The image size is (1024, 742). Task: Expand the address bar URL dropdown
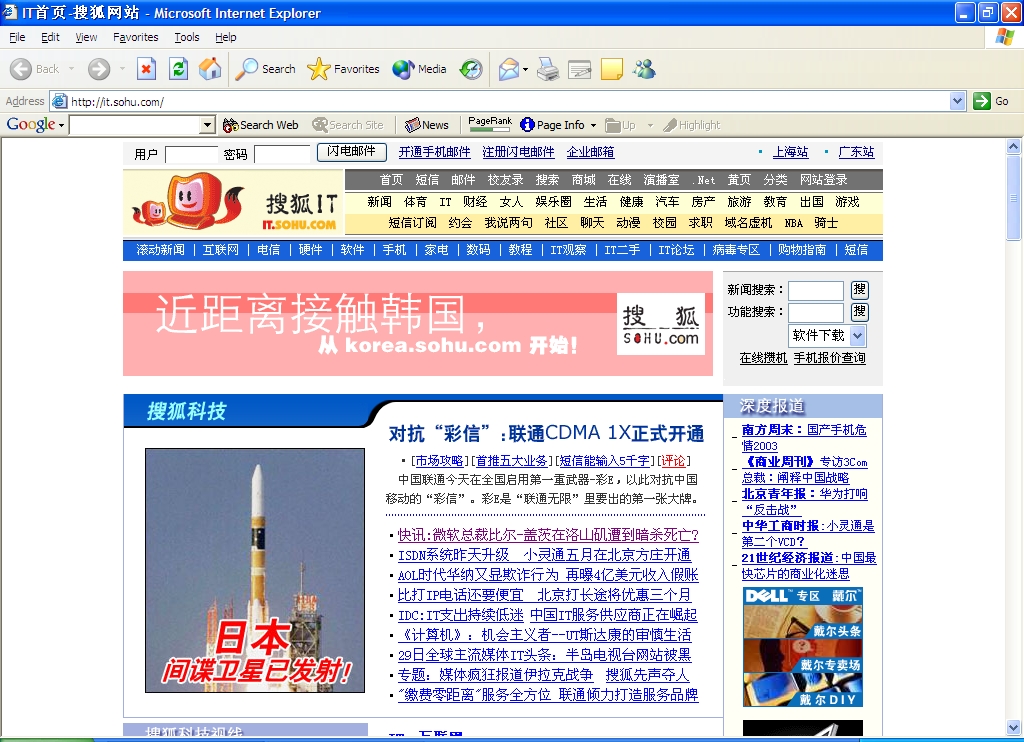(x=957, y=101)
